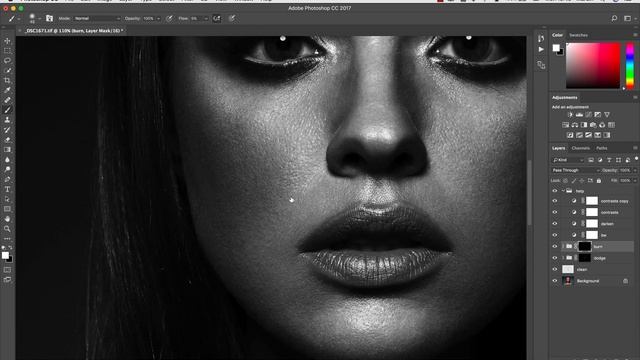
Task: Toggle pressure for opacity button
Action: point(169,18)
